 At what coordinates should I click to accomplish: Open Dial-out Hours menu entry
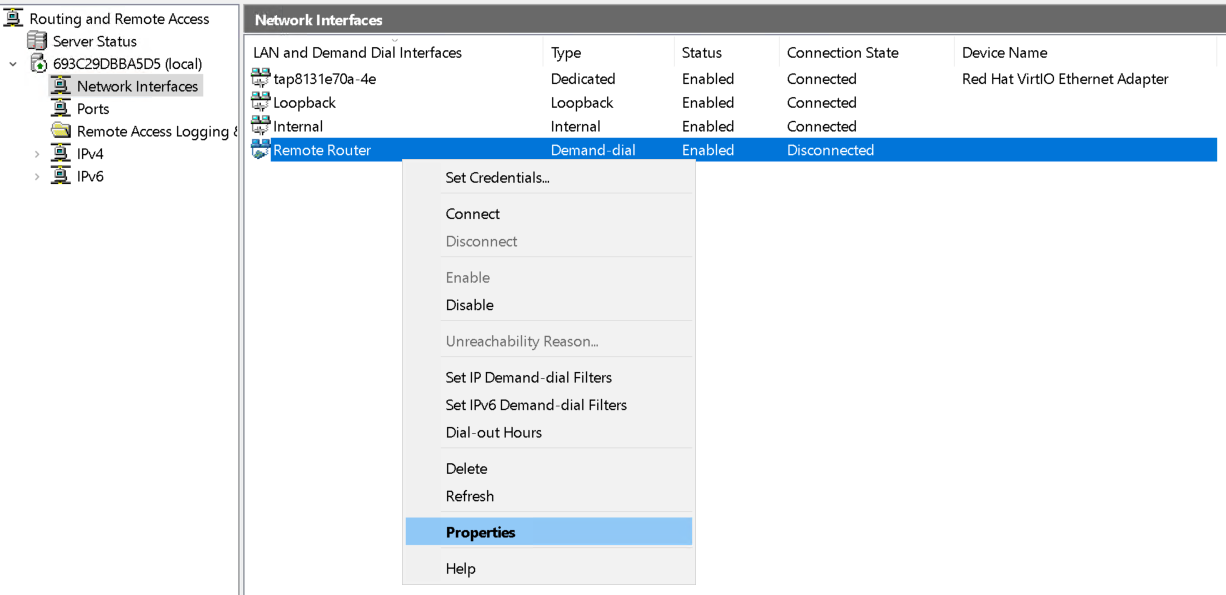coord(494,432)
